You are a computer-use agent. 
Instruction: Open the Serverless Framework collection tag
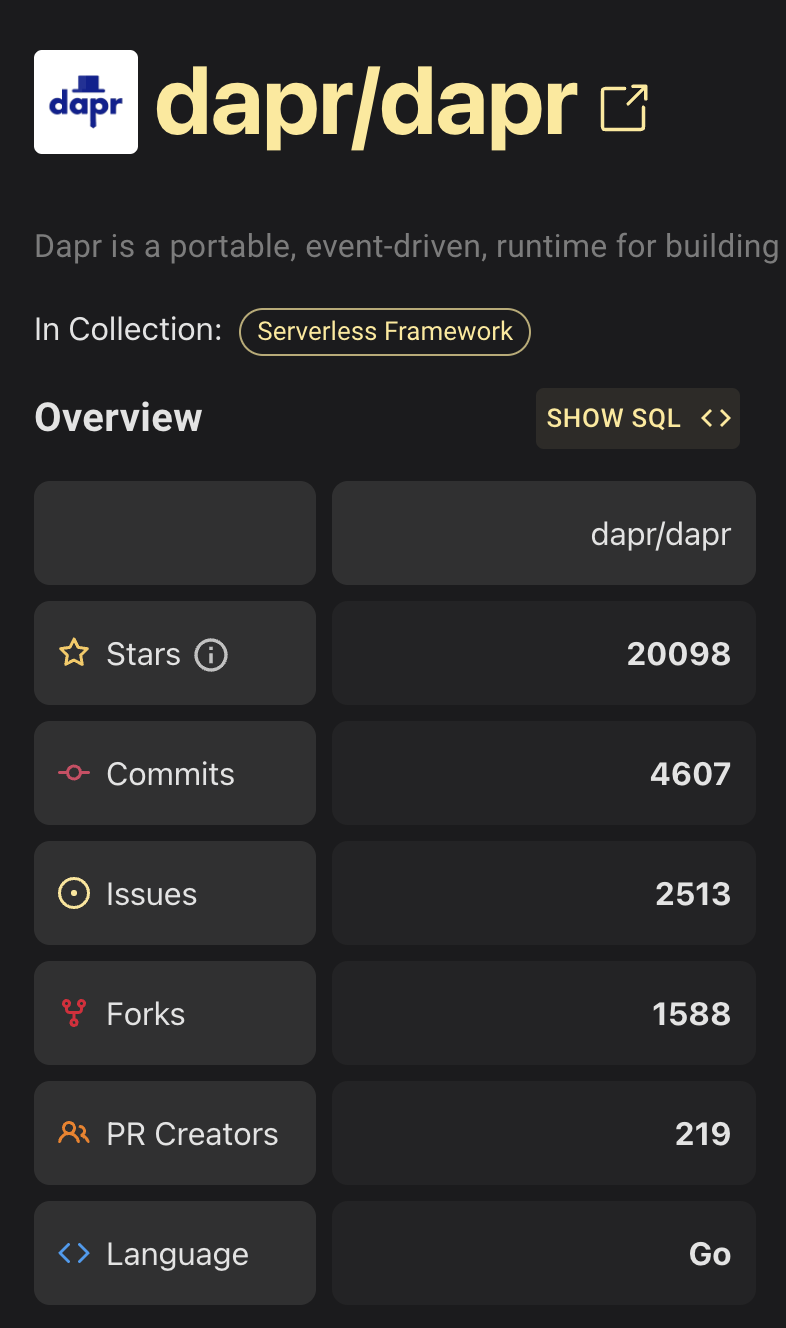[x=385, y=332]
